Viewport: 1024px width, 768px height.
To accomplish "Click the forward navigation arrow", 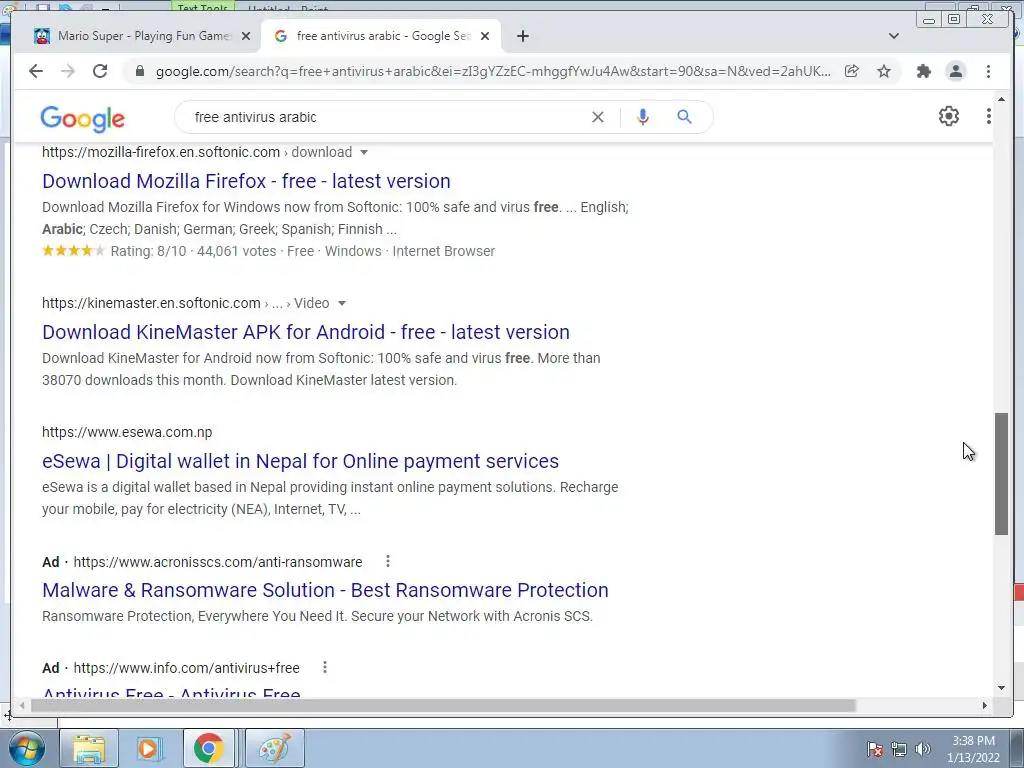I will [x=68, y=71].
